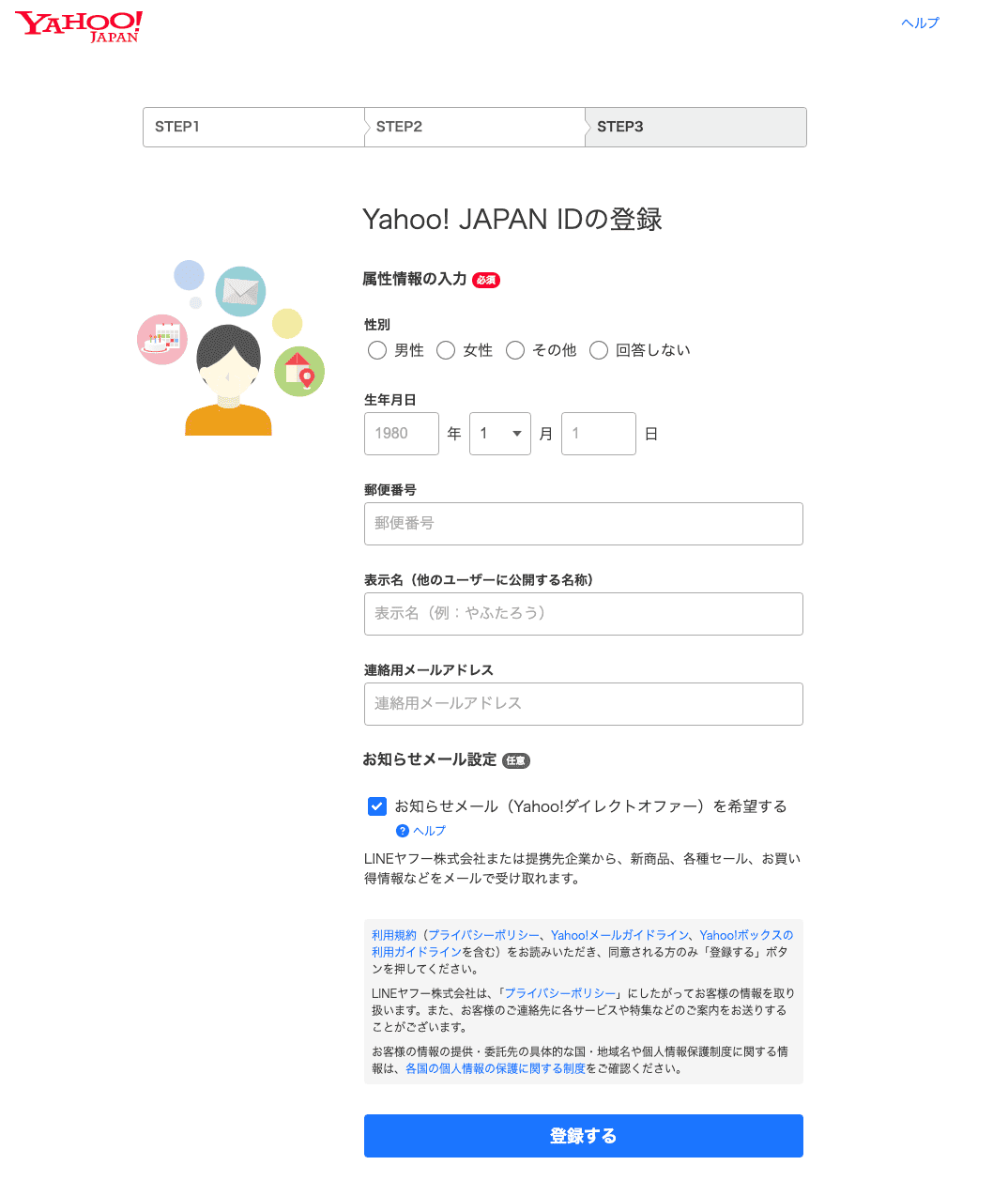
Task: Uncheck the お知らせメール newsletter checkbox
Action: [x=377, y=806]
